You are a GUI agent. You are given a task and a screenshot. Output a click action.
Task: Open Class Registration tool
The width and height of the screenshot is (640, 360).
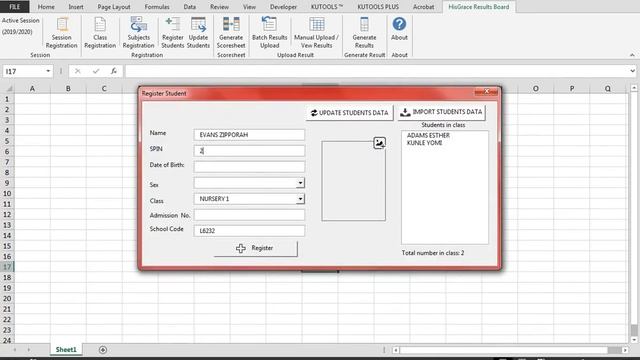100,33
